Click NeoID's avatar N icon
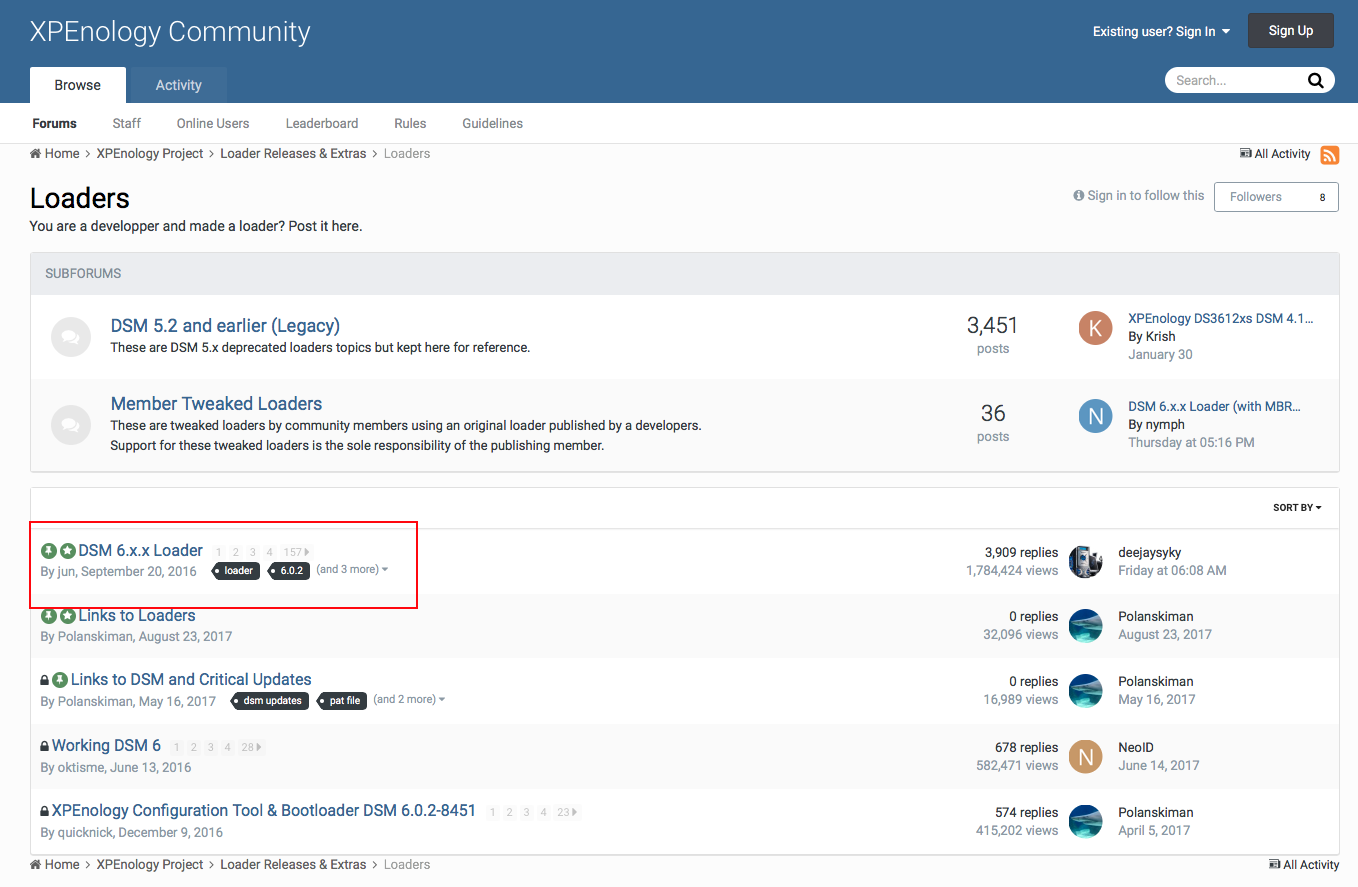Viewport: 1358px width, 887px height. [x=1085, y=756]
